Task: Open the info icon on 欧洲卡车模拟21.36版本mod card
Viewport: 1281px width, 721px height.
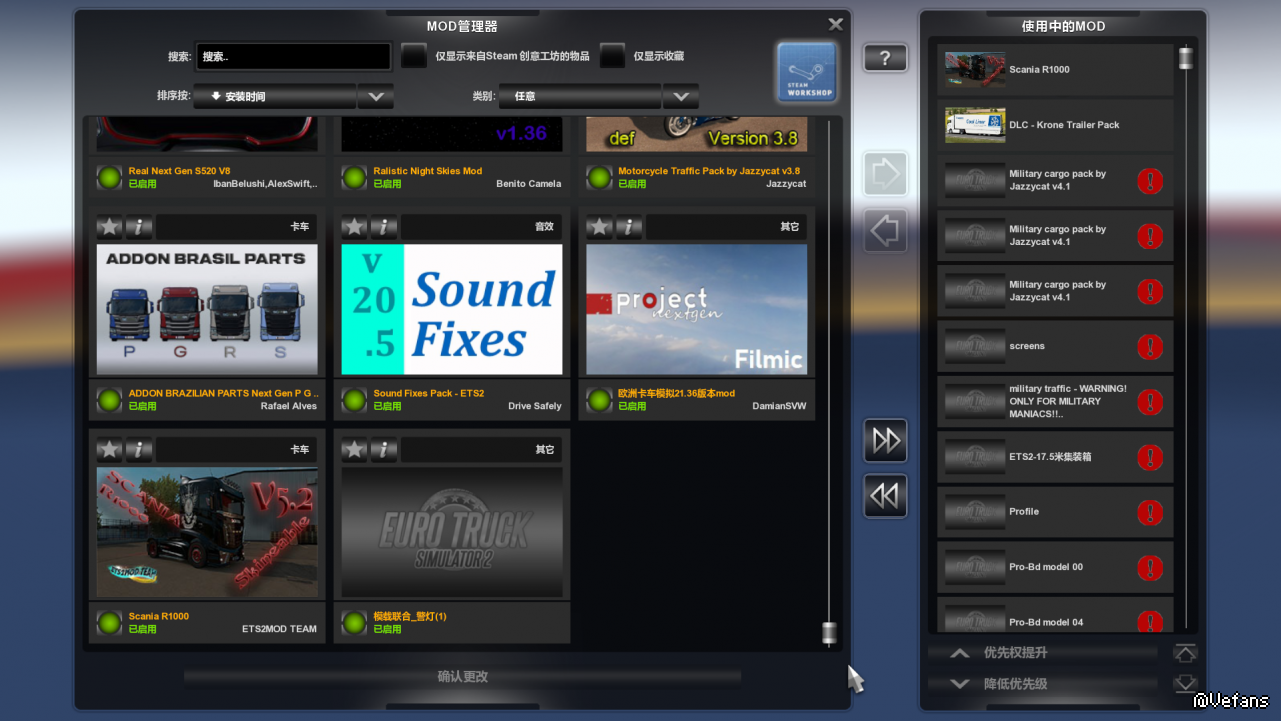Action: coord(629,227)
